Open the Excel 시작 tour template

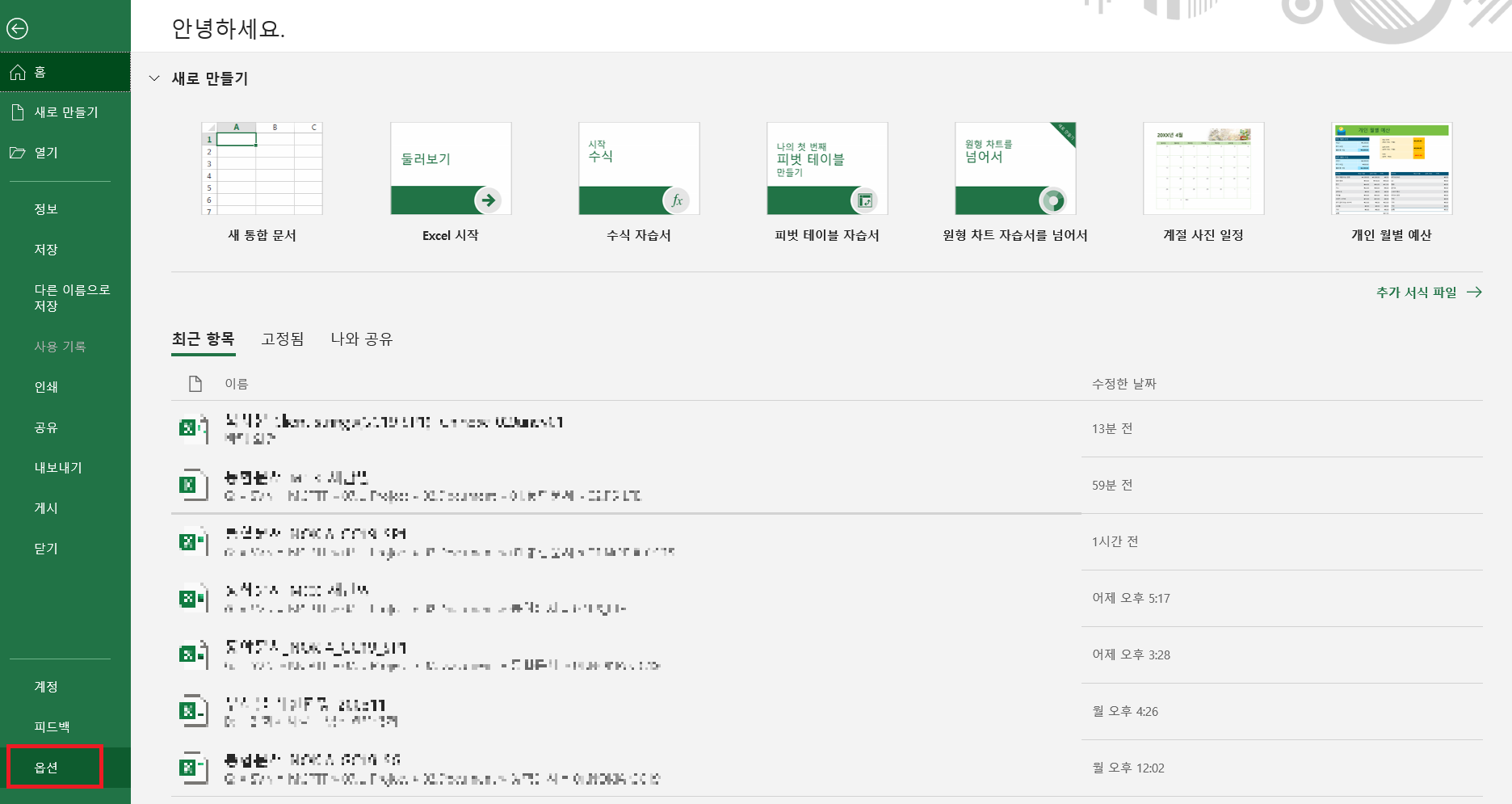pyautogui.click(x=451, y=183)
